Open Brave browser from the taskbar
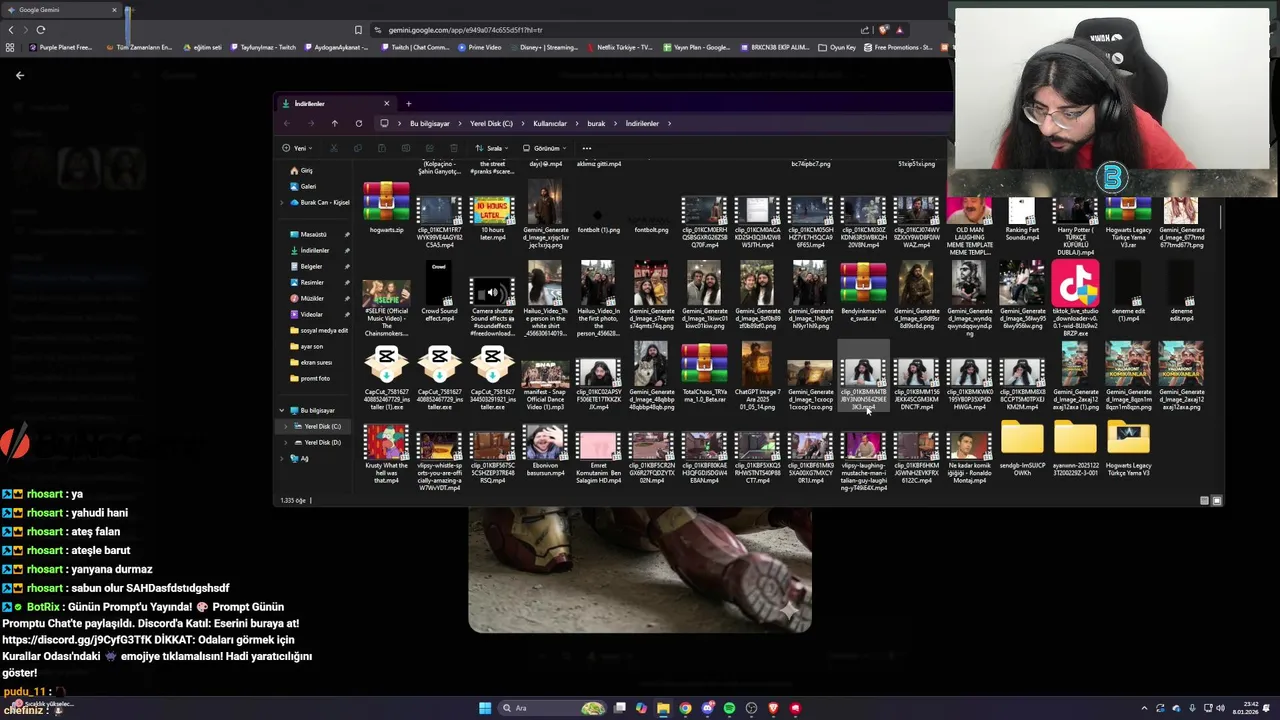Image resolution: width=1280 pixels, height=720 pixels. click(773, 708)
